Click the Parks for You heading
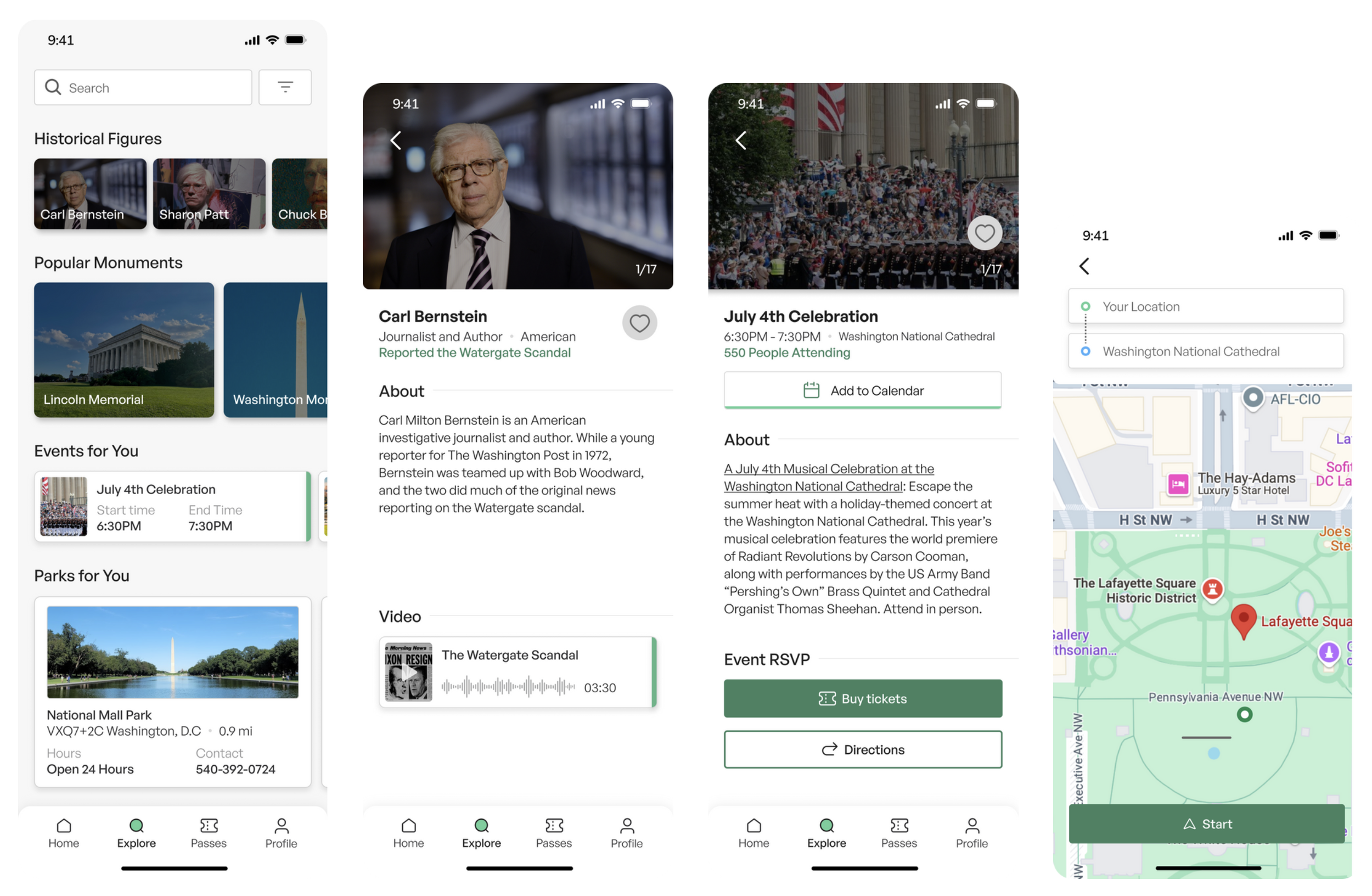1372x896 pixels. coord(82,576)
